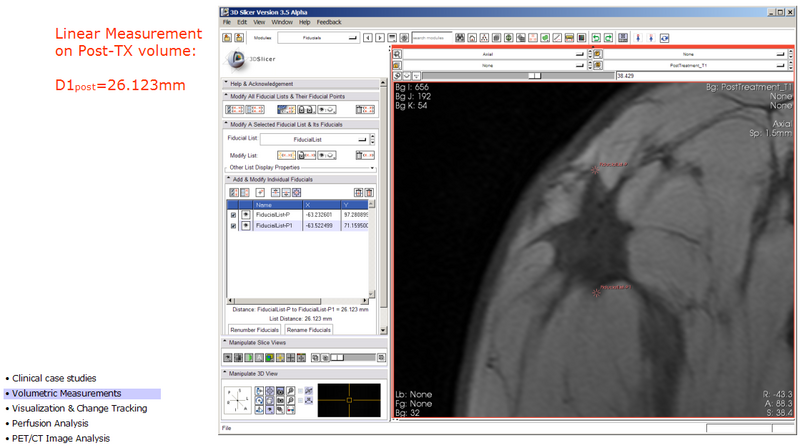Toggle visibility eye for FiducialList-P1
The width and height of the screenshot is (800, 448).
tap(246, 226)
